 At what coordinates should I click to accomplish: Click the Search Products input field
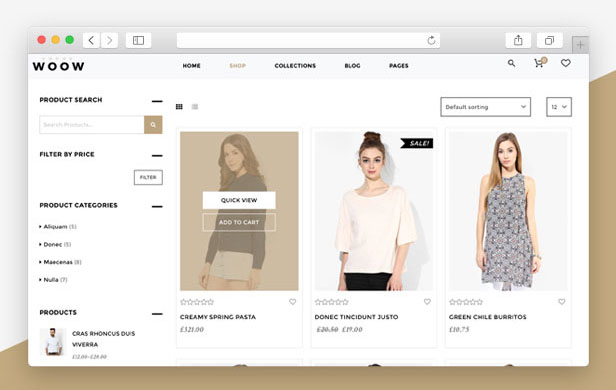[92, 125]
